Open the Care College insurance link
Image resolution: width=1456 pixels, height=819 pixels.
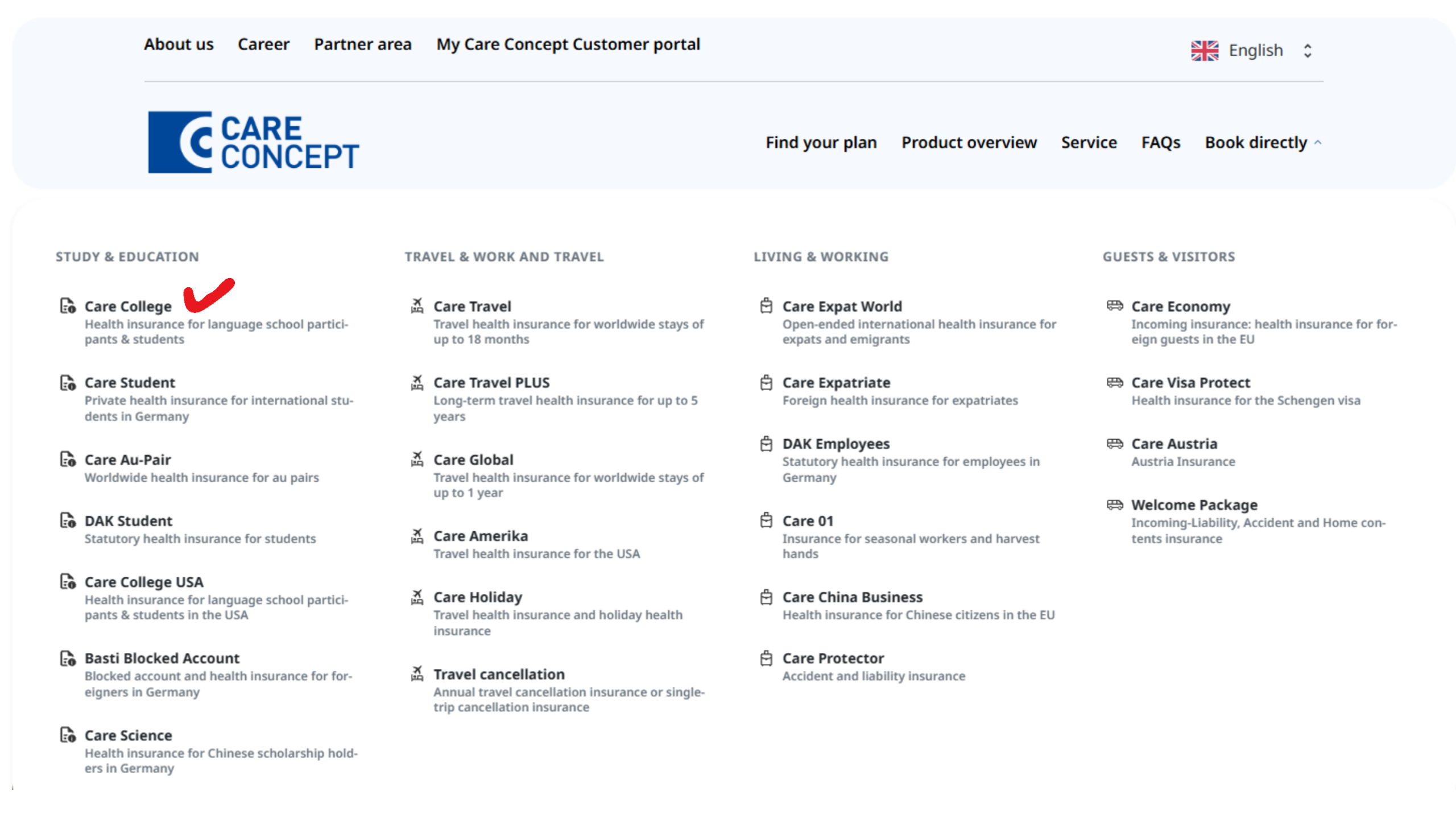click(x=128, y=307)
